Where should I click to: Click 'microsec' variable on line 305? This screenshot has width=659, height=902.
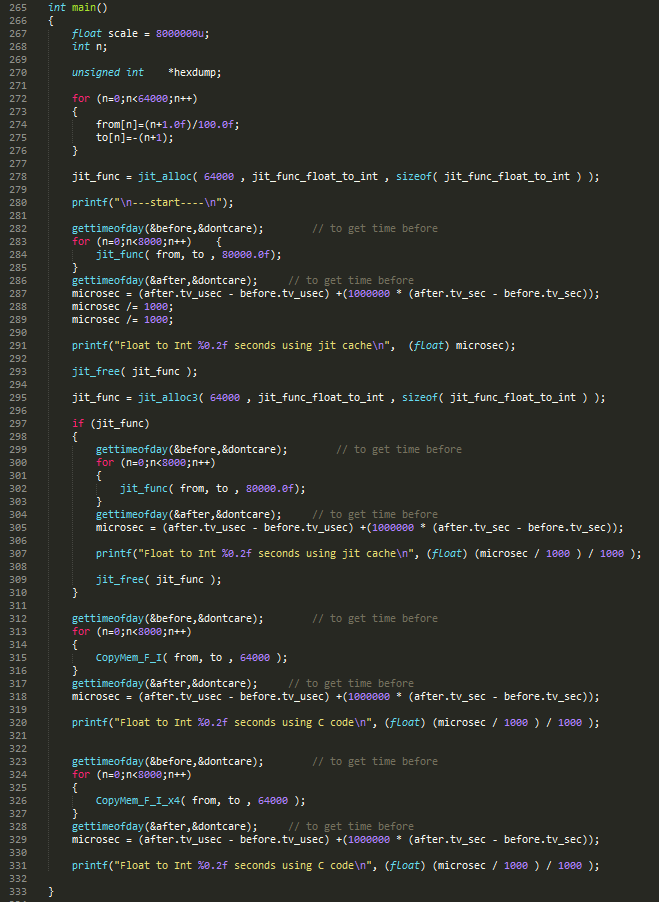tap(120, 528)
